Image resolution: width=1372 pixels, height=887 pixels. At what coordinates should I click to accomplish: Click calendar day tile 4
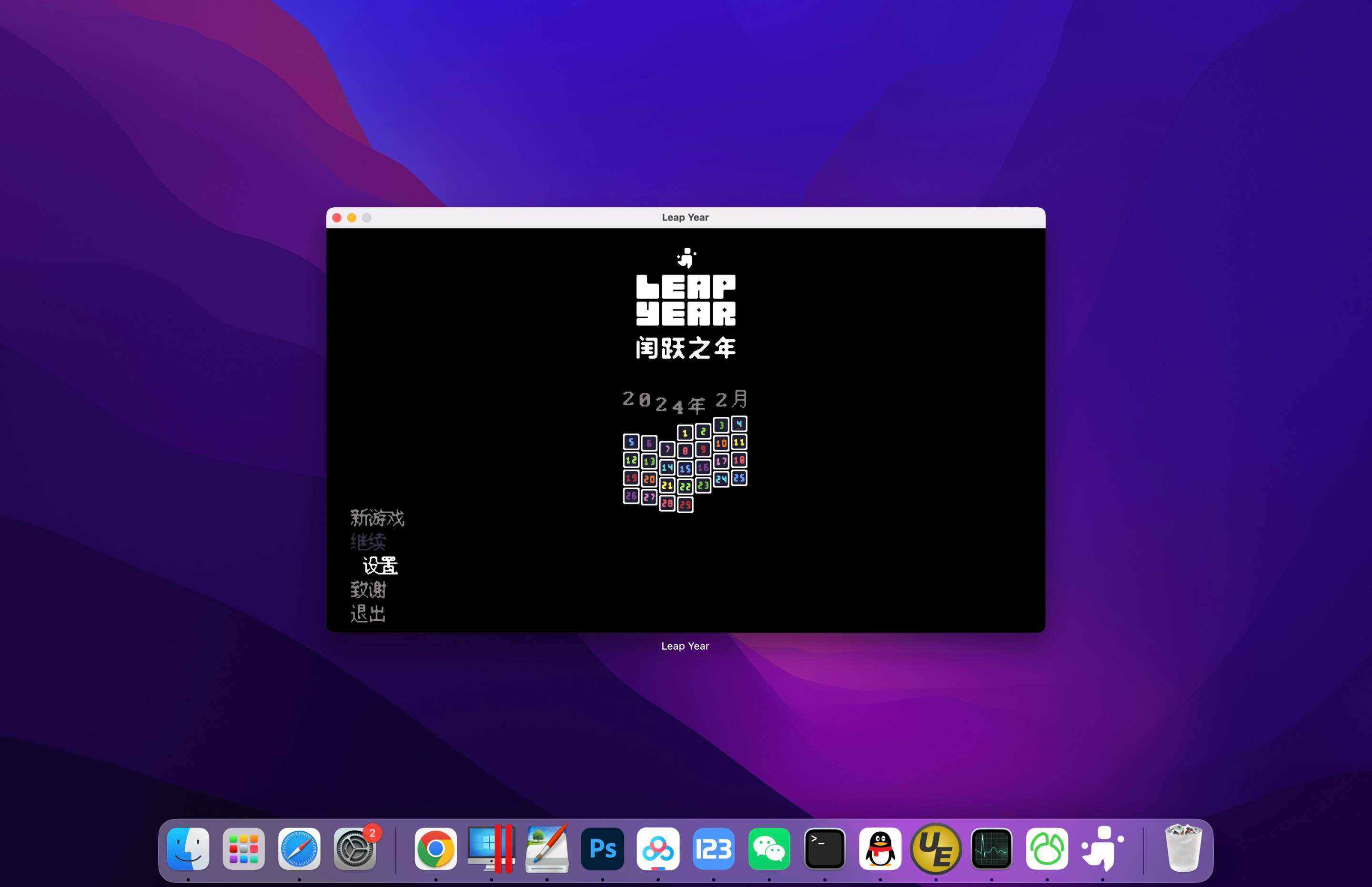point(739,424)
